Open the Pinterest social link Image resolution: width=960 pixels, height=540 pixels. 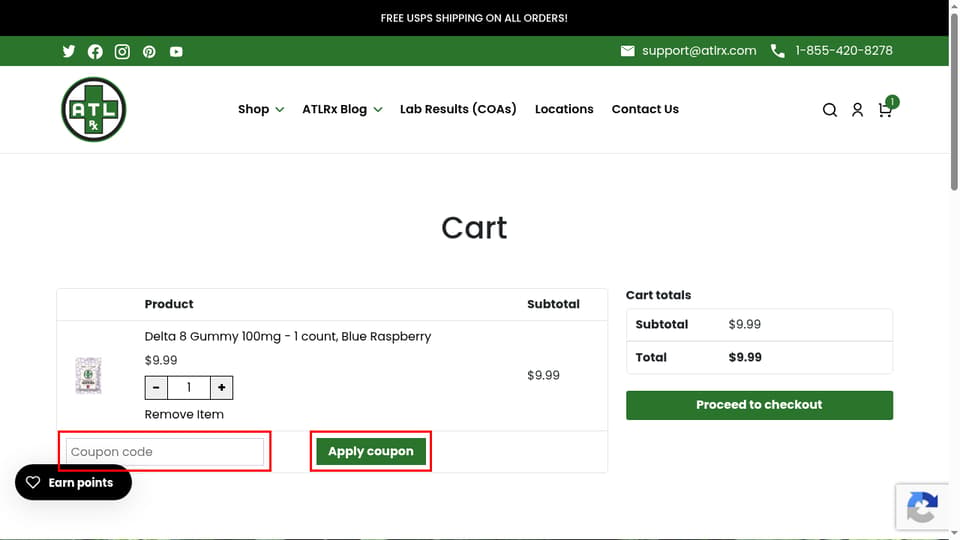[x=149, y=51]
